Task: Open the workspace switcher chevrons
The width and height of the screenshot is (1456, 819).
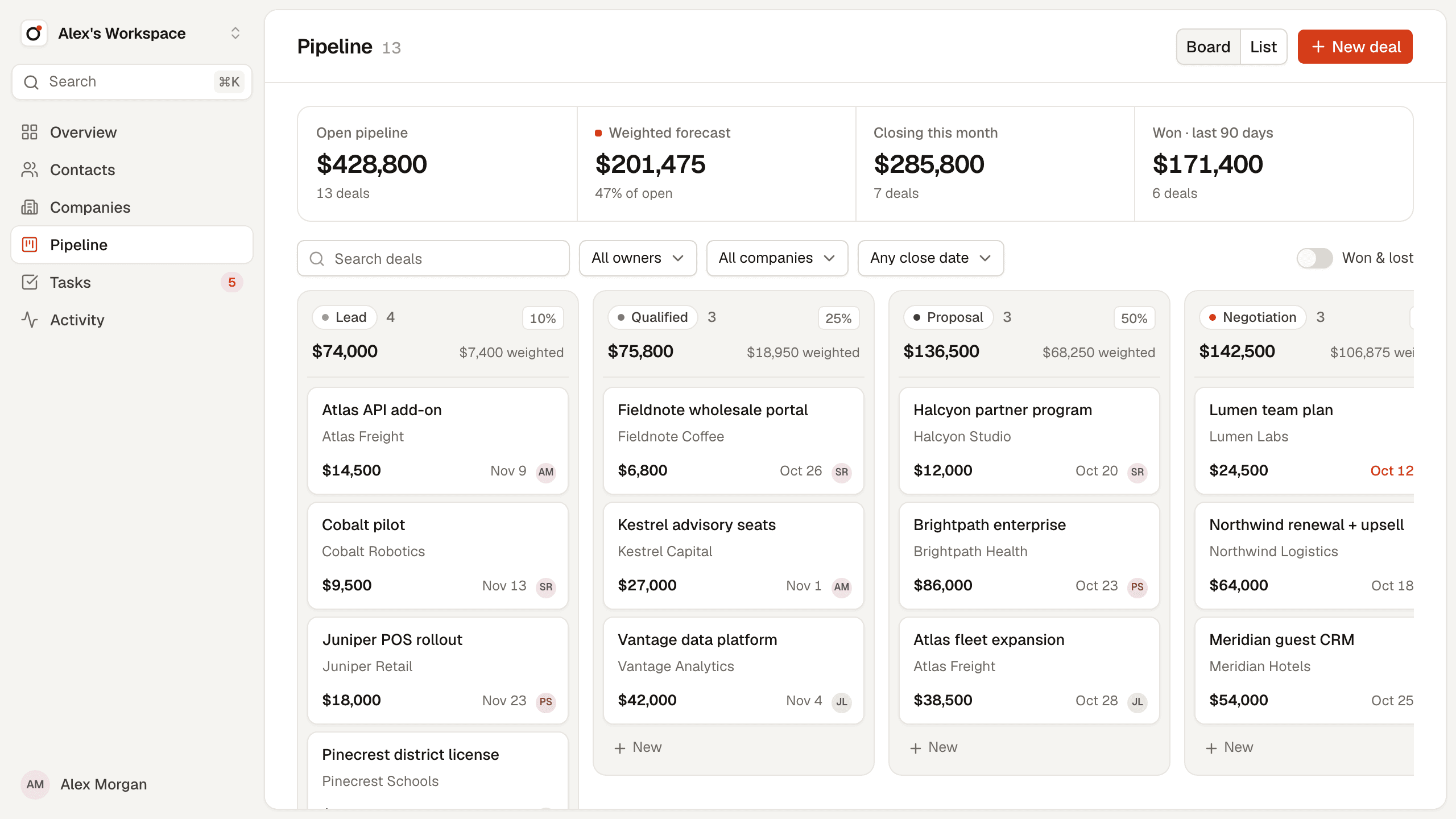Action: pyautogui.click(x=235, y=33)
